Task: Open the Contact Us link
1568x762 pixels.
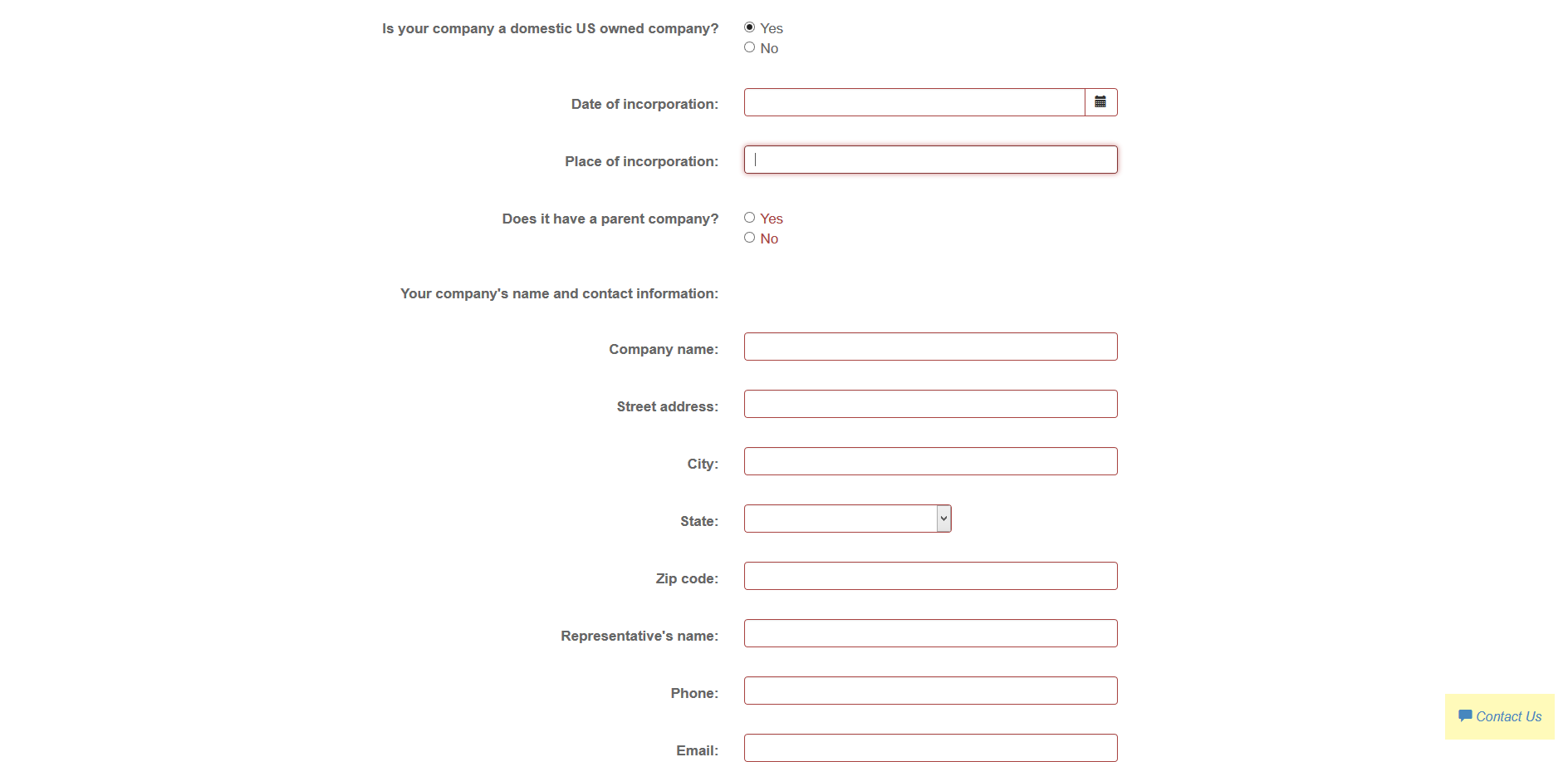Action: coord(1508,716)
